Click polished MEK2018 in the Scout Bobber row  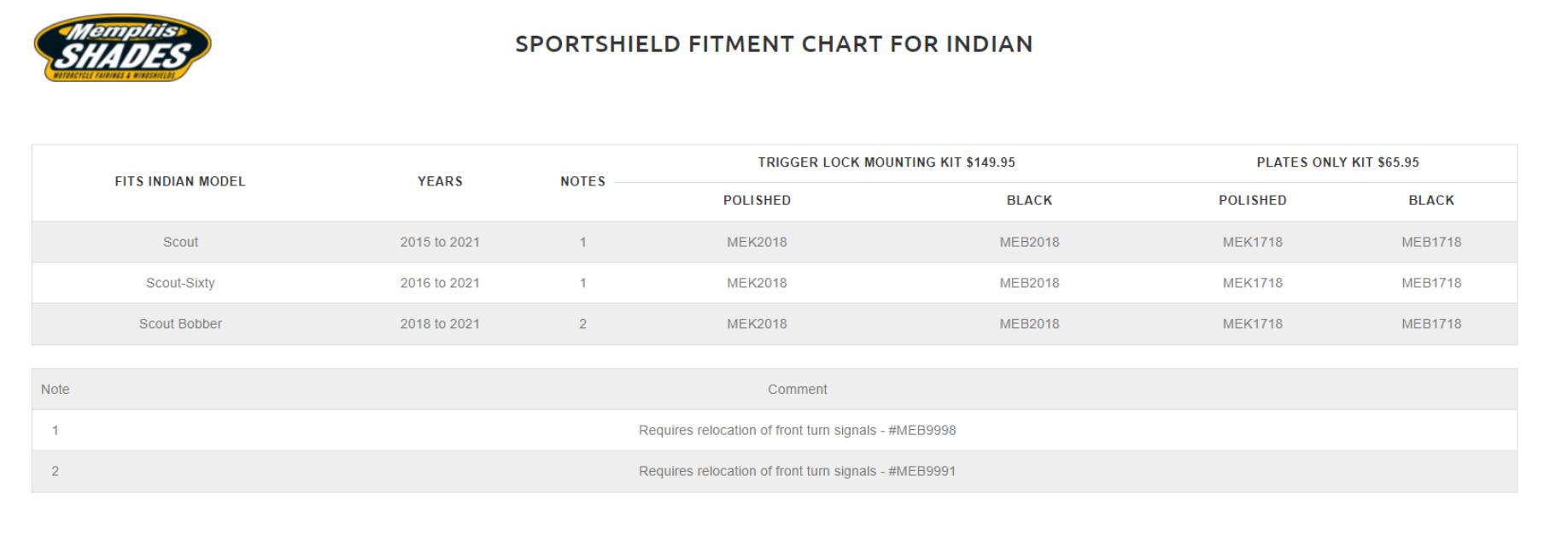click(x=757, y=324)
